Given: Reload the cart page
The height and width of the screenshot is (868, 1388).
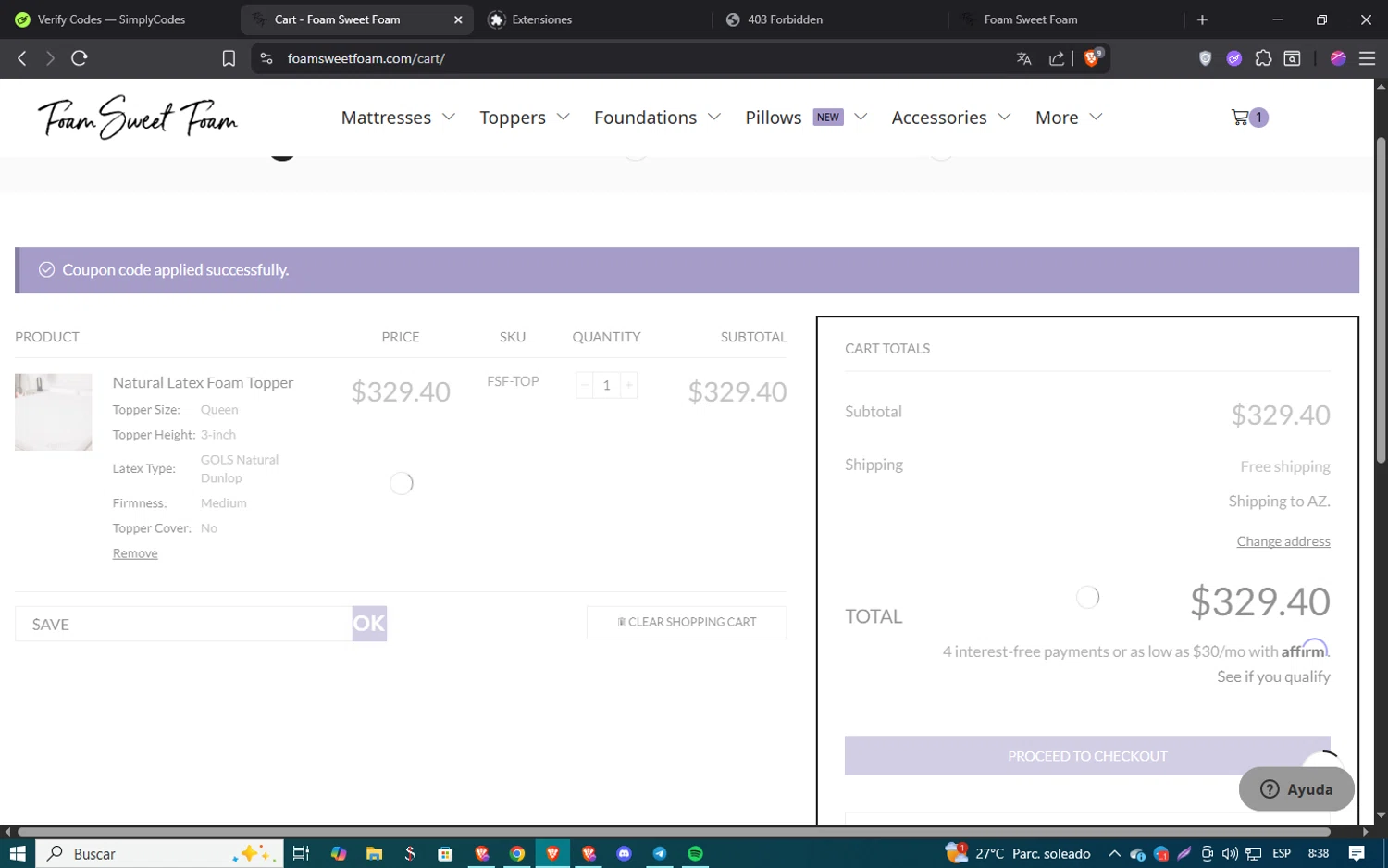Looking at the screenshot, I should coord(80,58).
